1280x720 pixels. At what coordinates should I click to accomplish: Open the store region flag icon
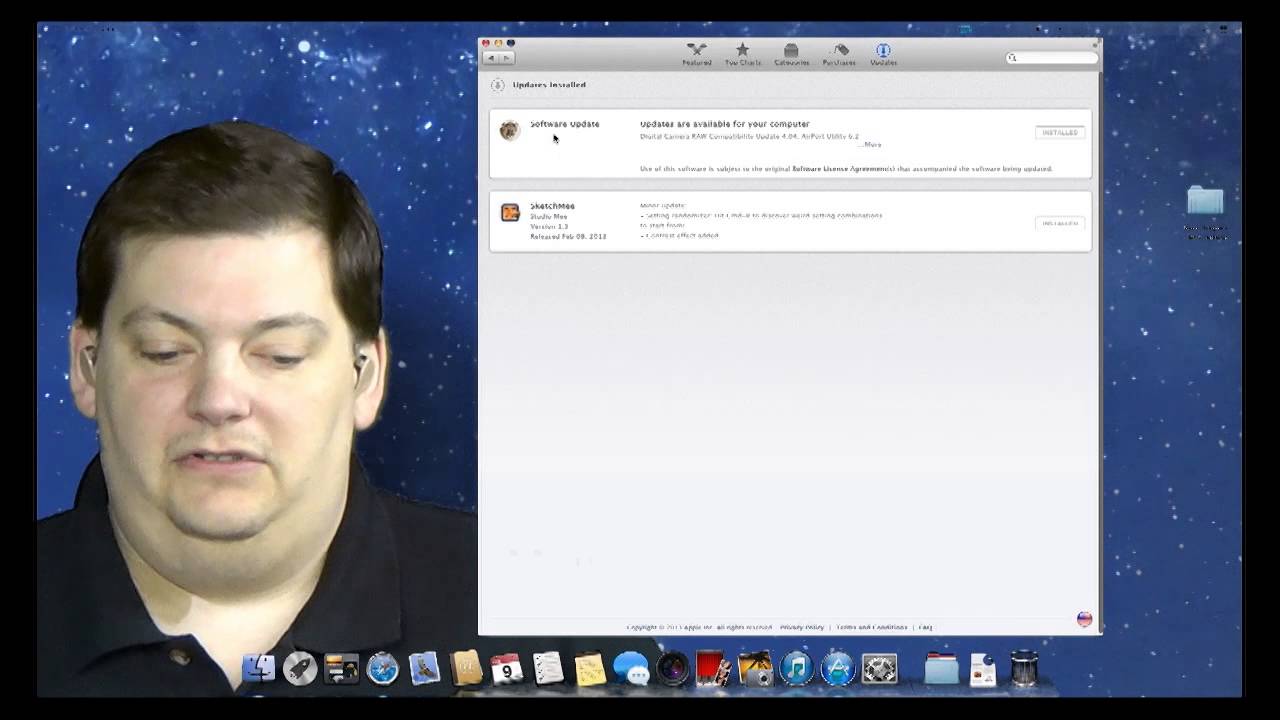click(x=1083, y=619)
